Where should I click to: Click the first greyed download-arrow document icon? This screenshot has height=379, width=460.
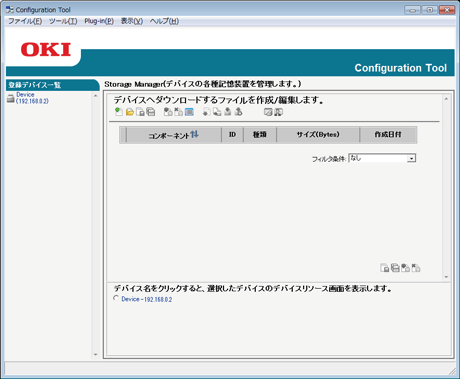click(x=207, y=112)
